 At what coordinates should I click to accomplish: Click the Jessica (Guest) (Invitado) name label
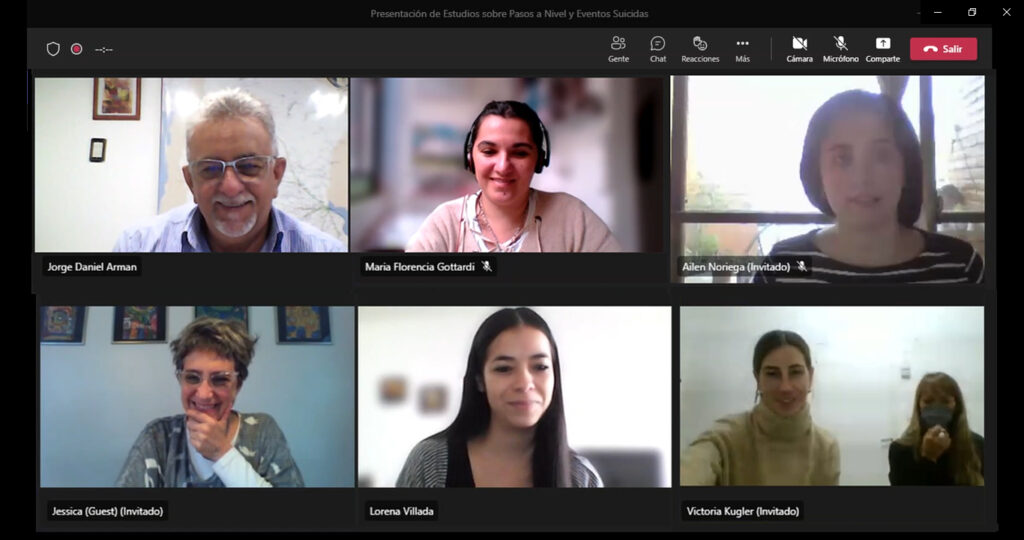[108, 511]
